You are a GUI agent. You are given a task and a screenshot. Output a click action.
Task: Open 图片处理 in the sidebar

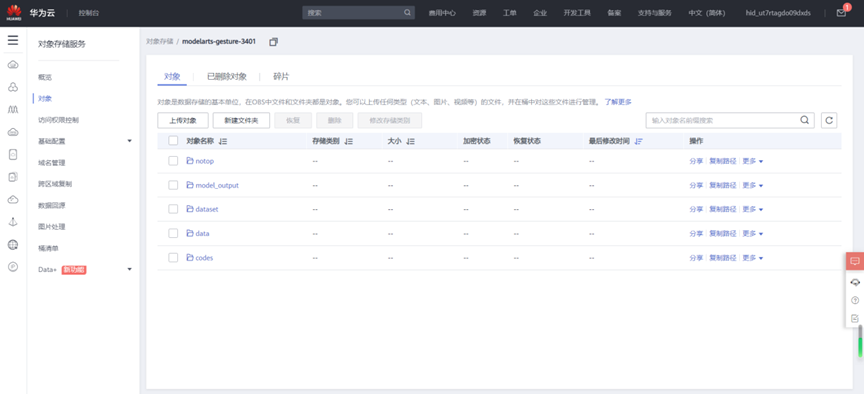(x=52, y=226)
